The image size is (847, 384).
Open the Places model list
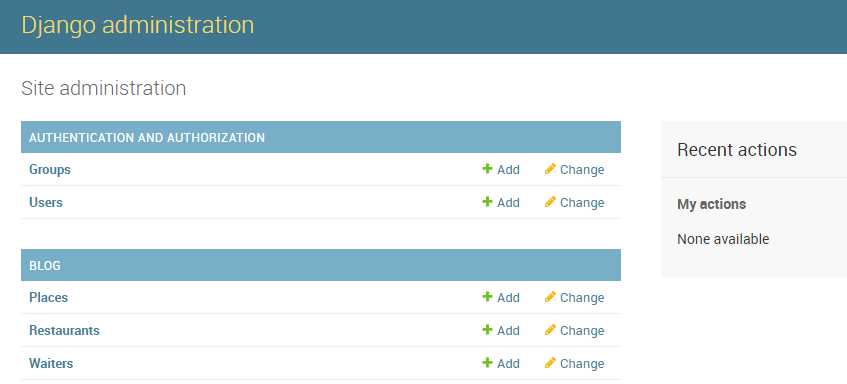[x=49, y=298]
